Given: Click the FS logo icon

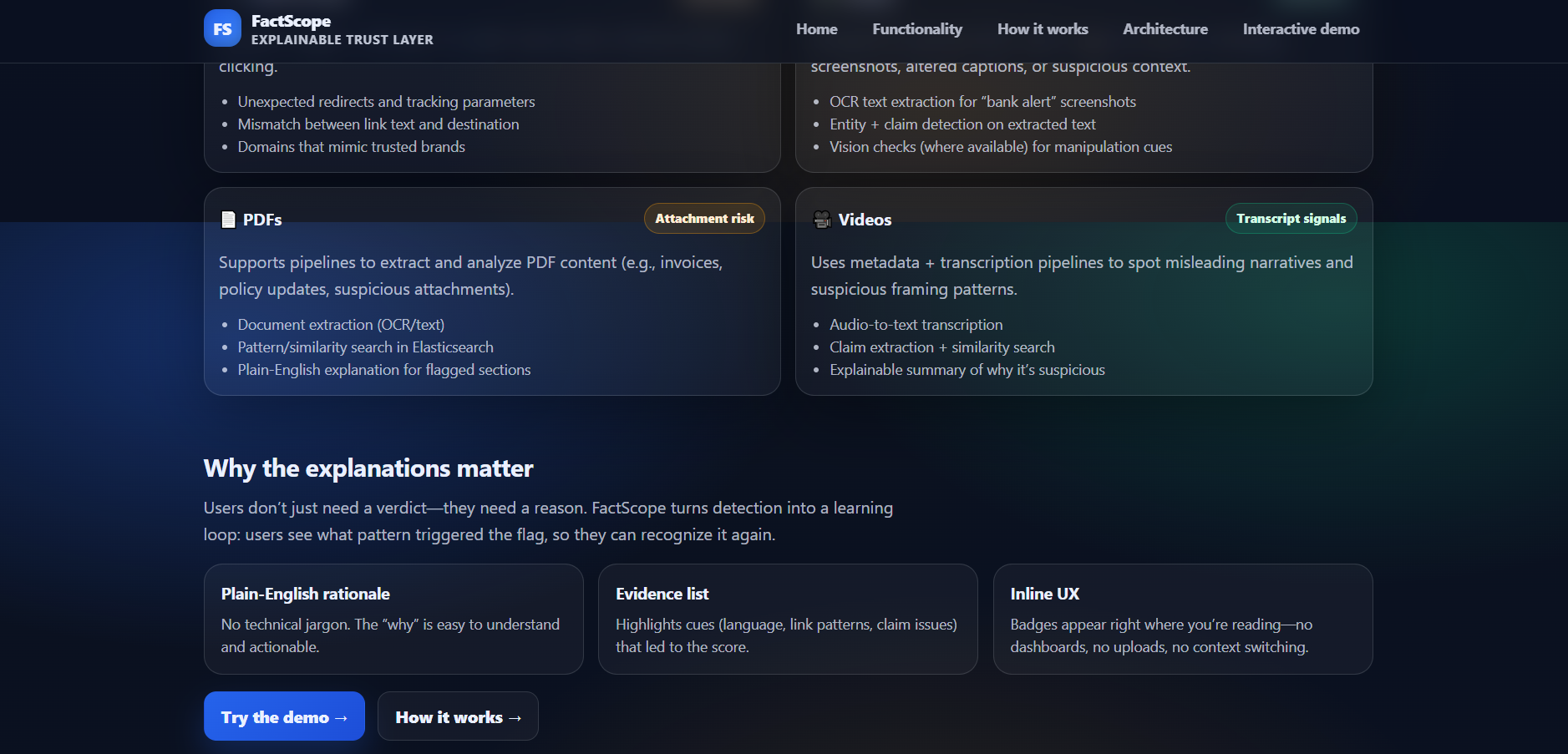Looking at the screenshot, I should tap(222, 28).
